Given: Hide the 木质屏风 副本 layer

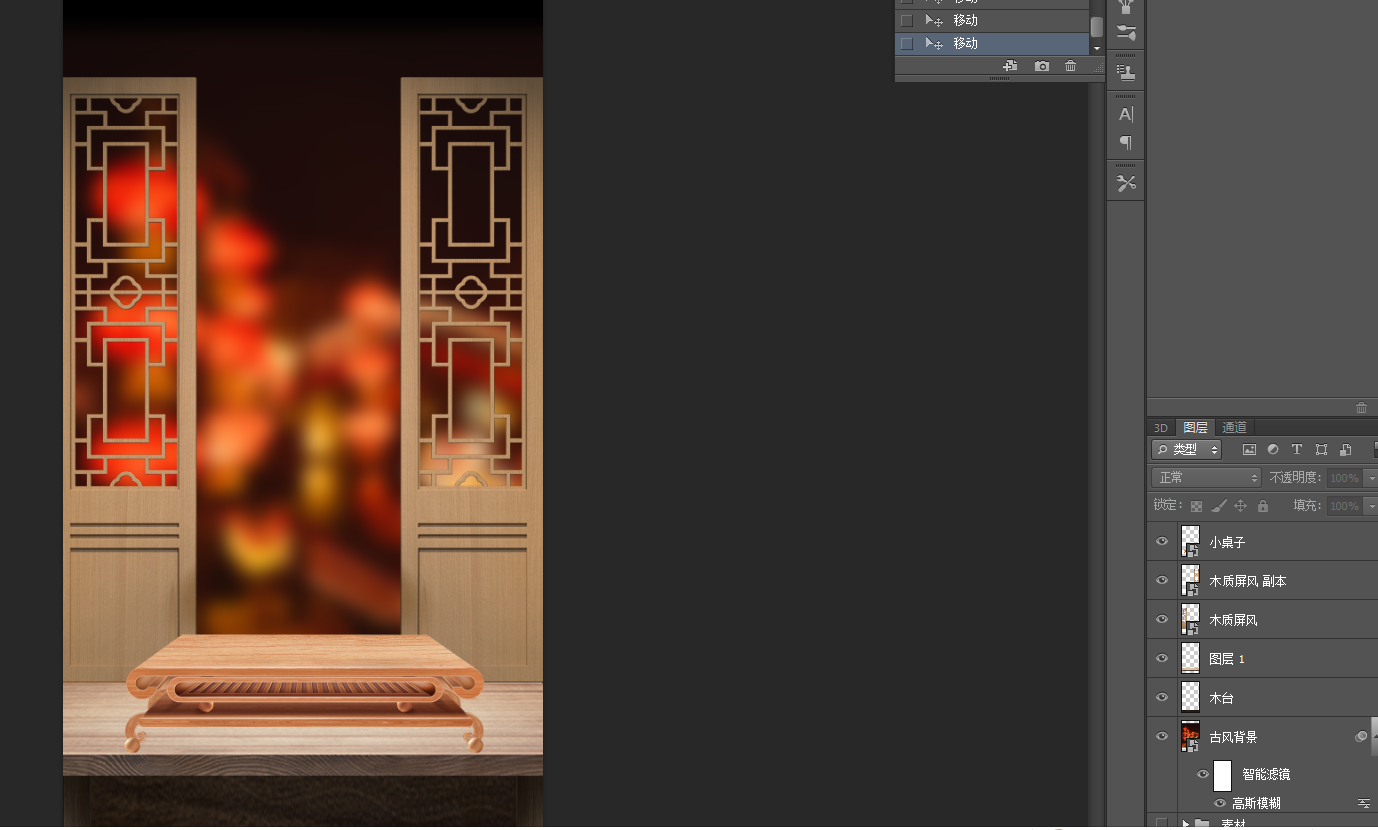Looking at the screenshot, I should [x=1162, y=580].
